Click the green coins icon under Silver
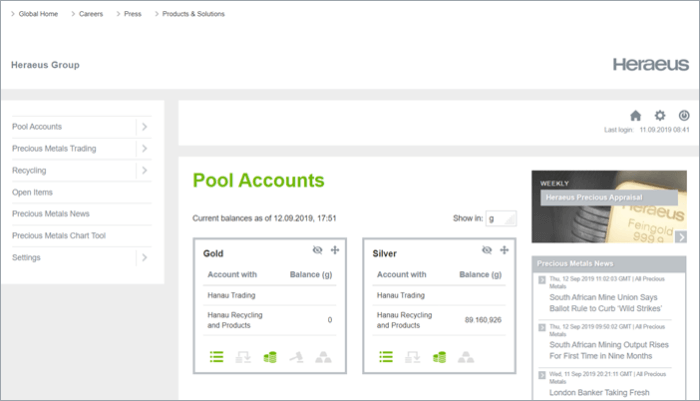Image resolution: width=700 pixels, height=401 pixels. point(439,356)
